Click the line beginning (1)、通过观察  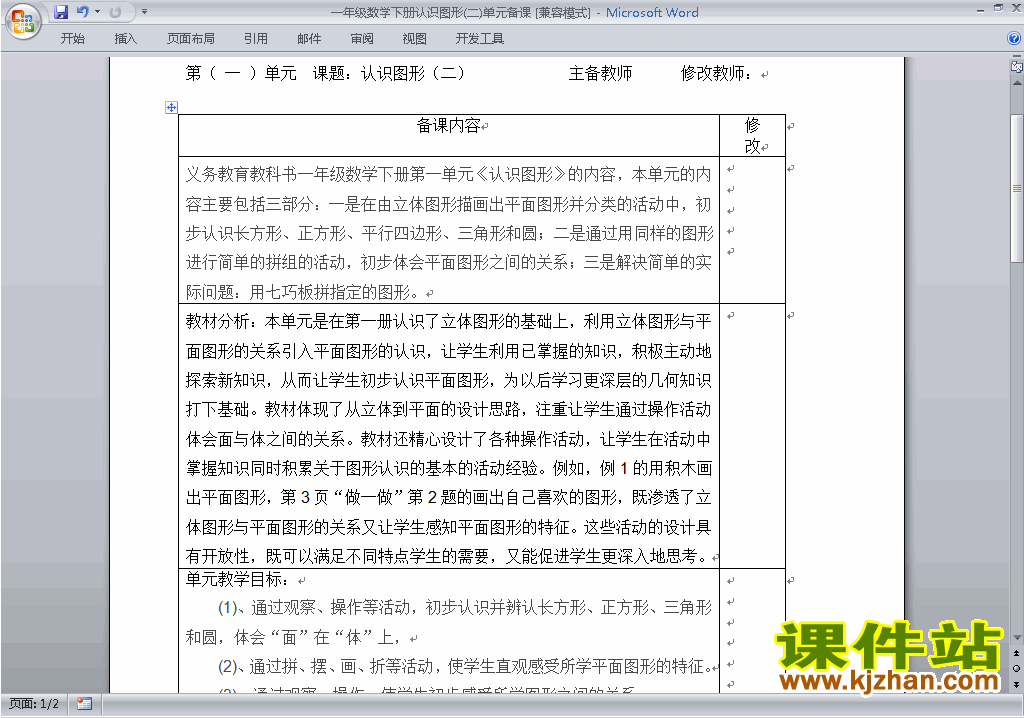[464, 608]
